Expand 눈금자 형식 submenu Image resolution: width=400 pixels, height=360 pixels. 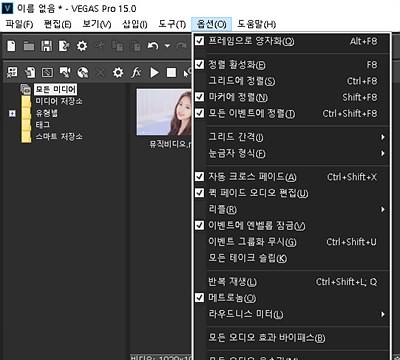point(291,153)
